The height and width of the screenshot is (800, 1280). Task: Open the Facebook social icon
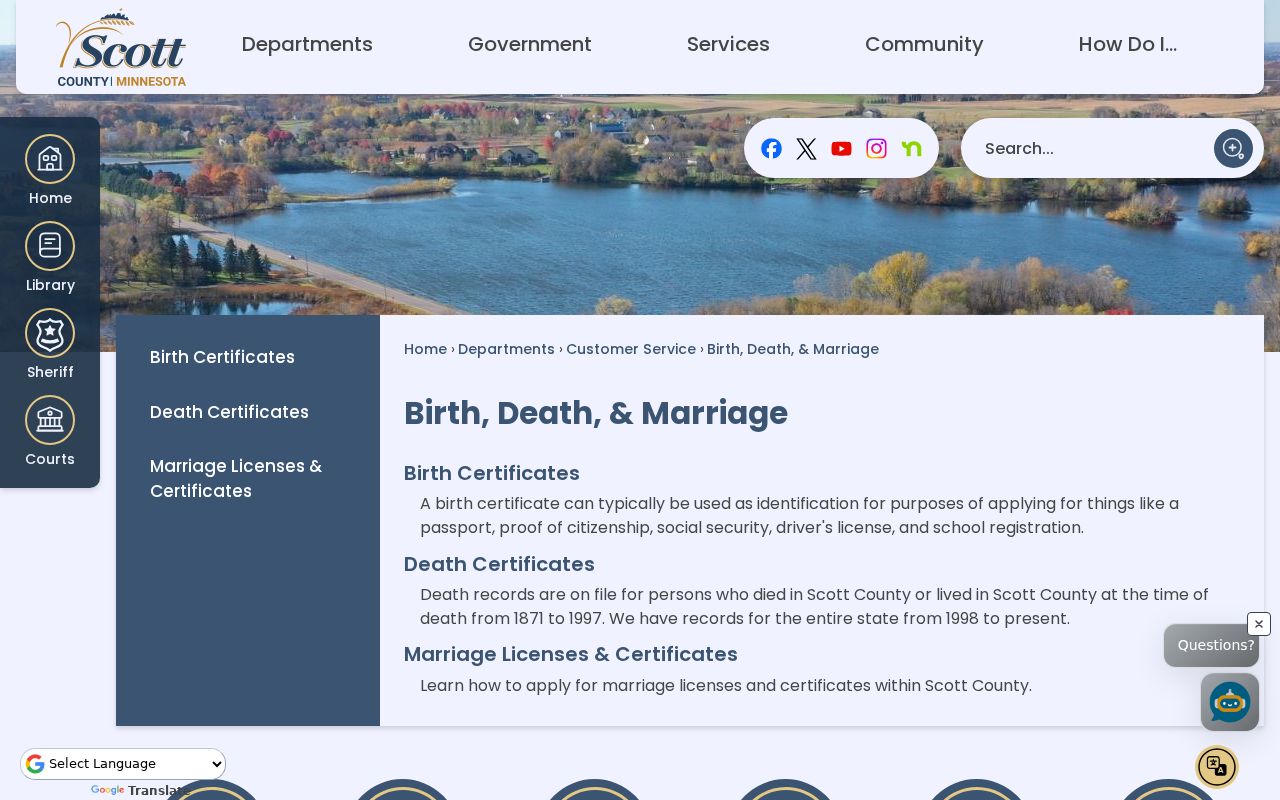(x=771, y=149)
